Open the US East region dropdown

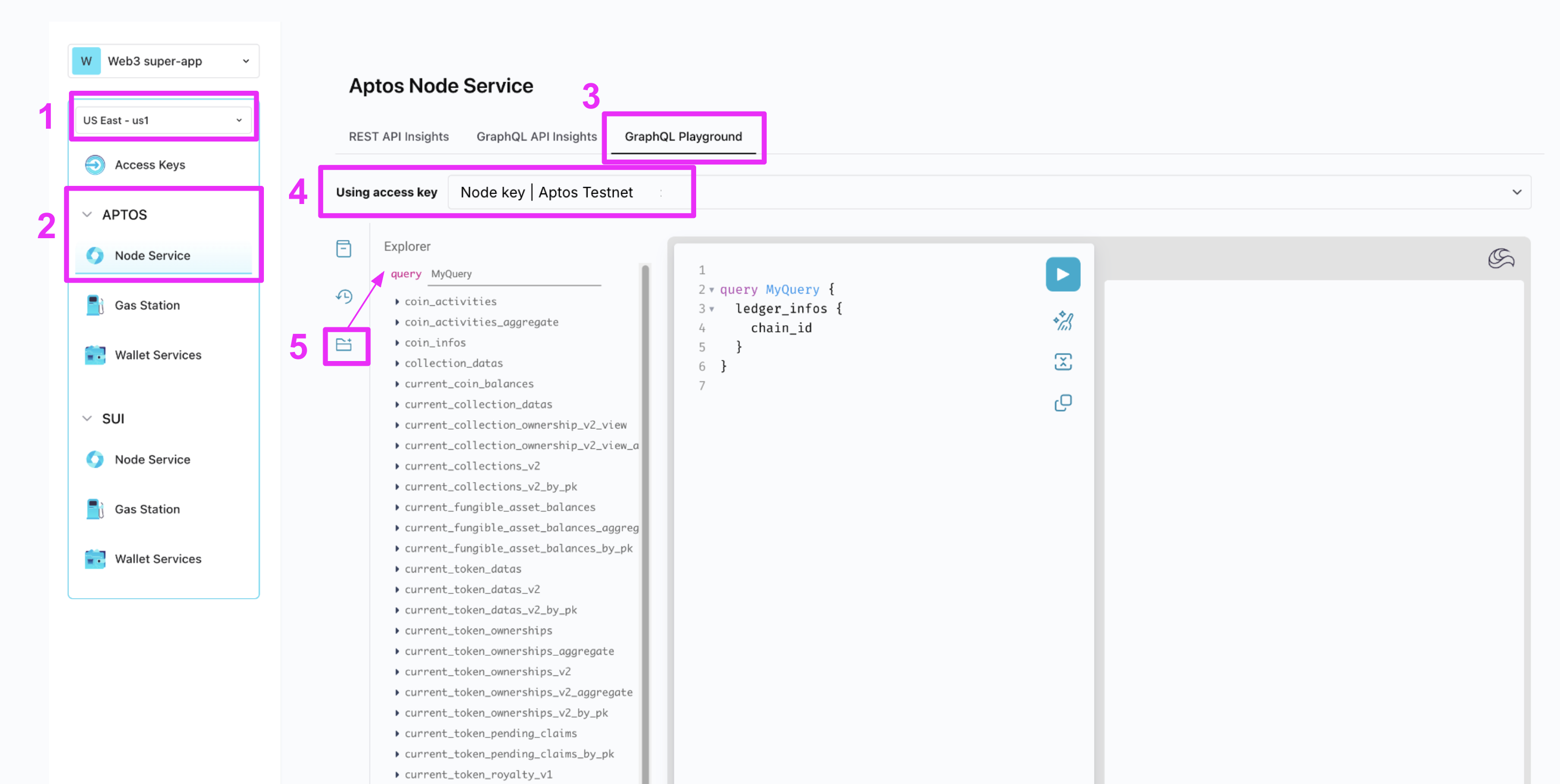(x=162, y=120)
